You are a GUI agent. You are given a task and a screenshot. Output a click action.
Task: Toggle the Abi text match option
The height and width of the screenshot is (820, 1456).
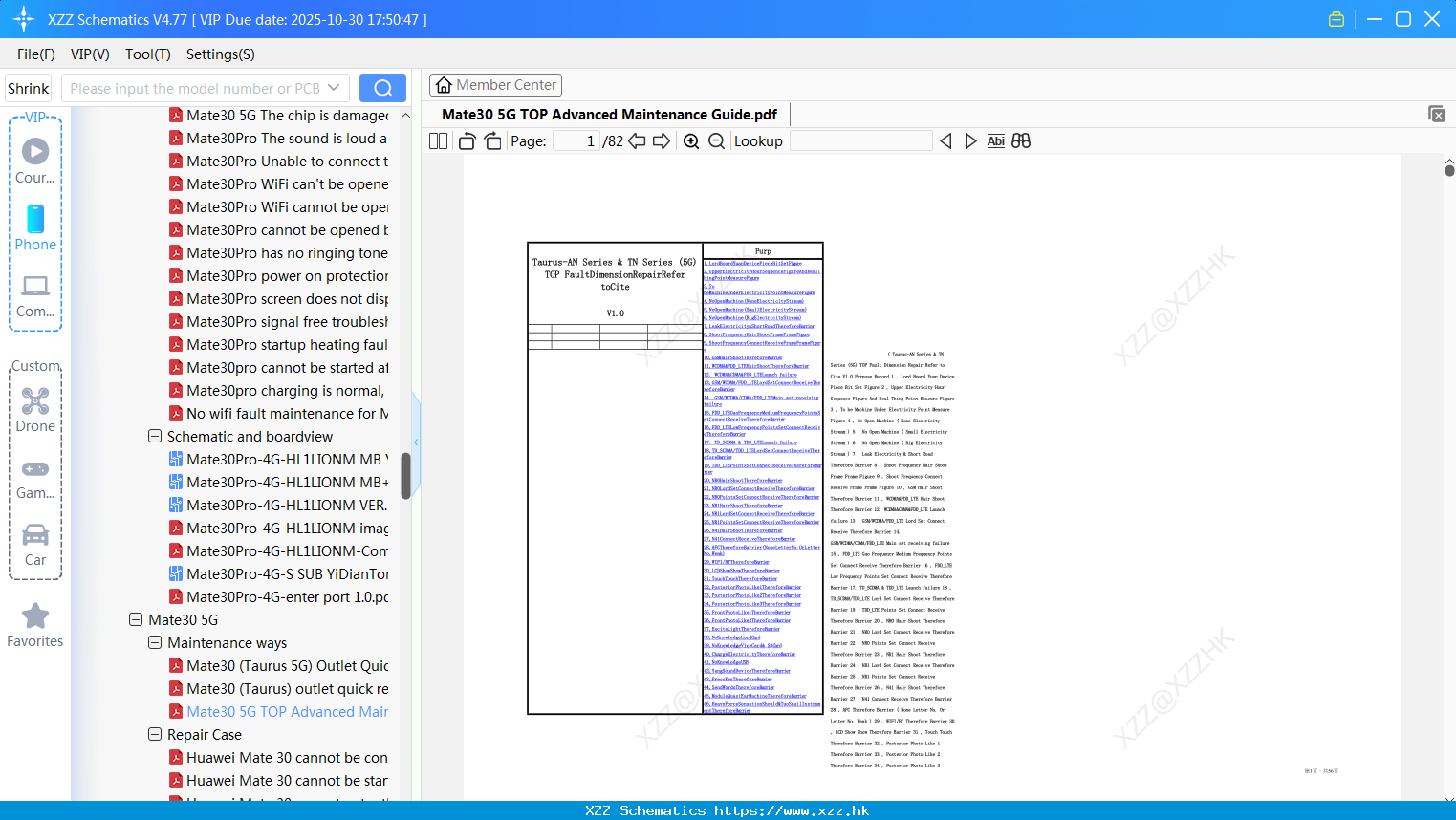(x=995, y=140)
